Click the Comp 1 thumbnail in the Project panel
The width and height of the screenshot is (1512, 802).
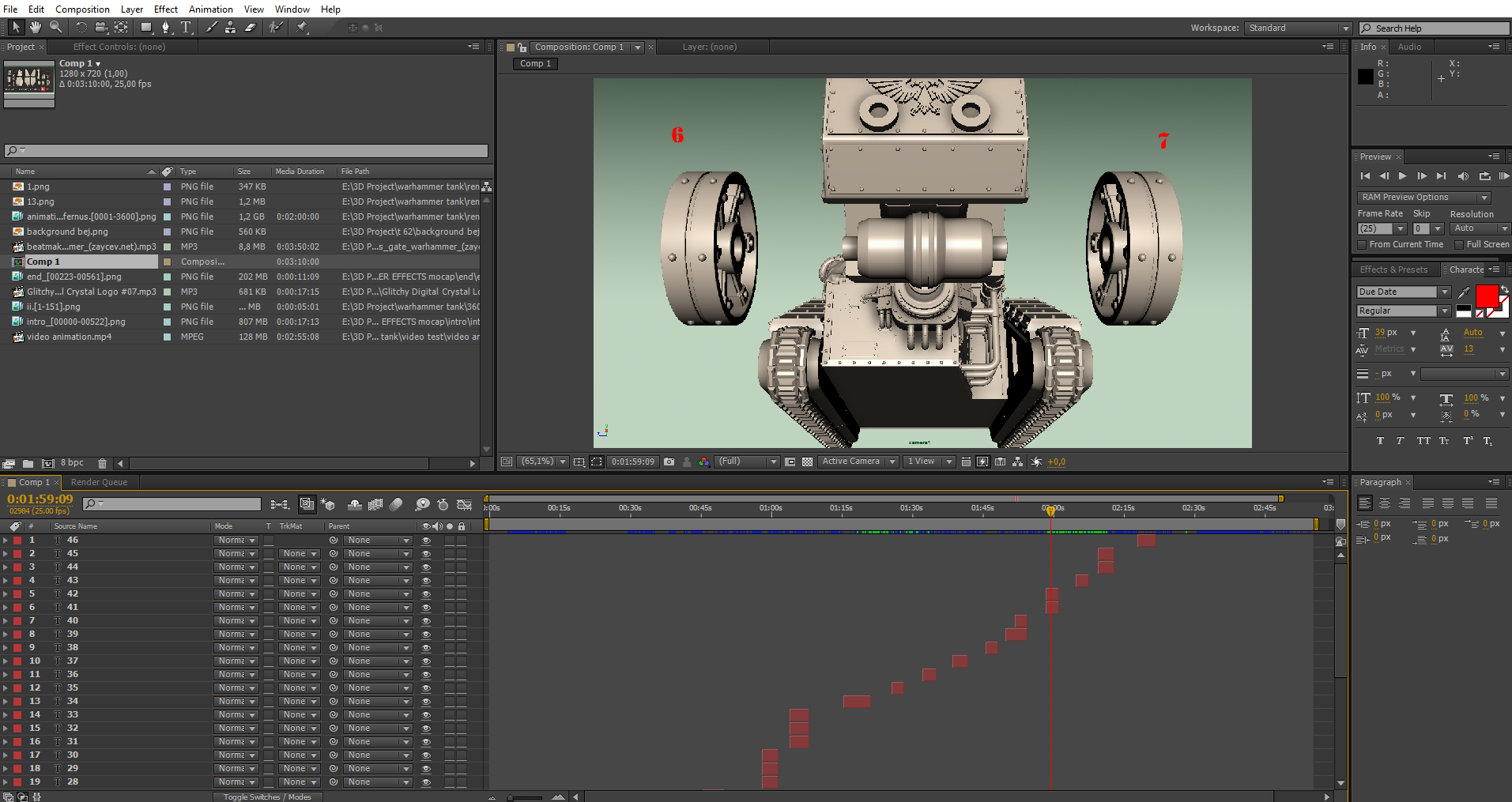pyautogui.click(x=28, y=81)
